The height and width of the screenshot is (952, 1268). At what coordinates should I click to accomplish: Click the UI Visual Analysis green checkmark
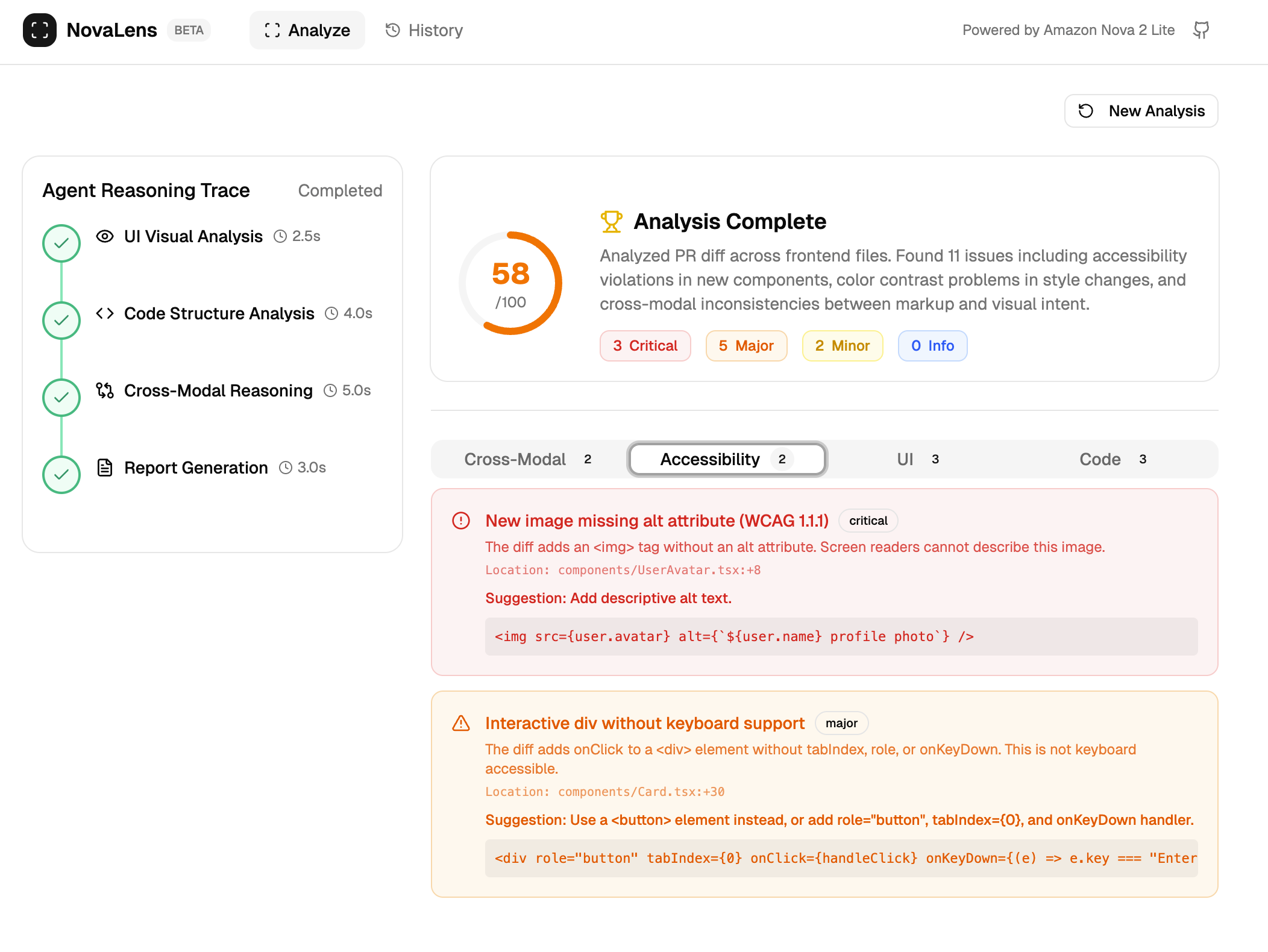61,243
